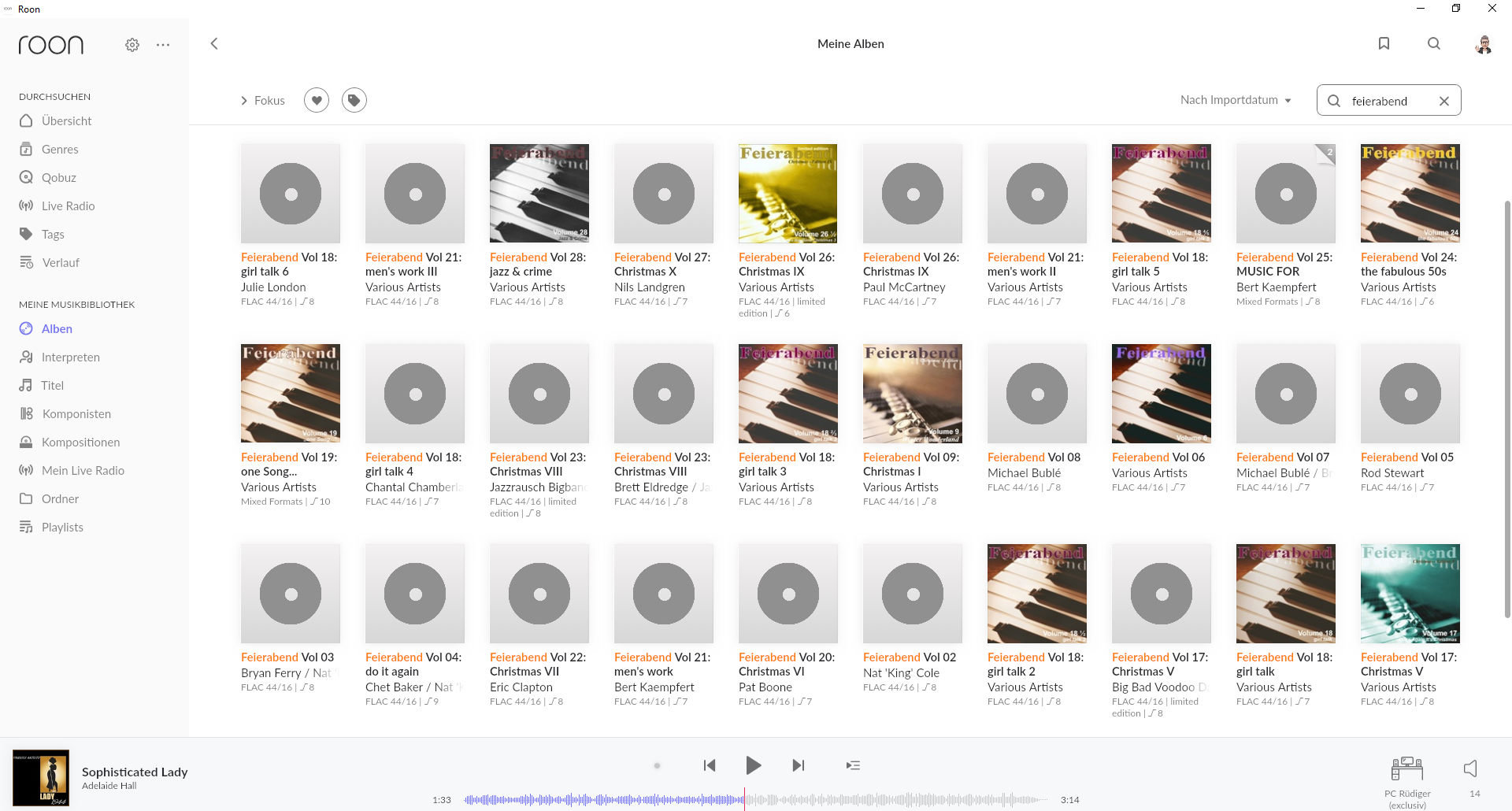This screenshot has width=1512, height=811.
Task: Clear the feierabend search filter
Action: click(1444, 101)
